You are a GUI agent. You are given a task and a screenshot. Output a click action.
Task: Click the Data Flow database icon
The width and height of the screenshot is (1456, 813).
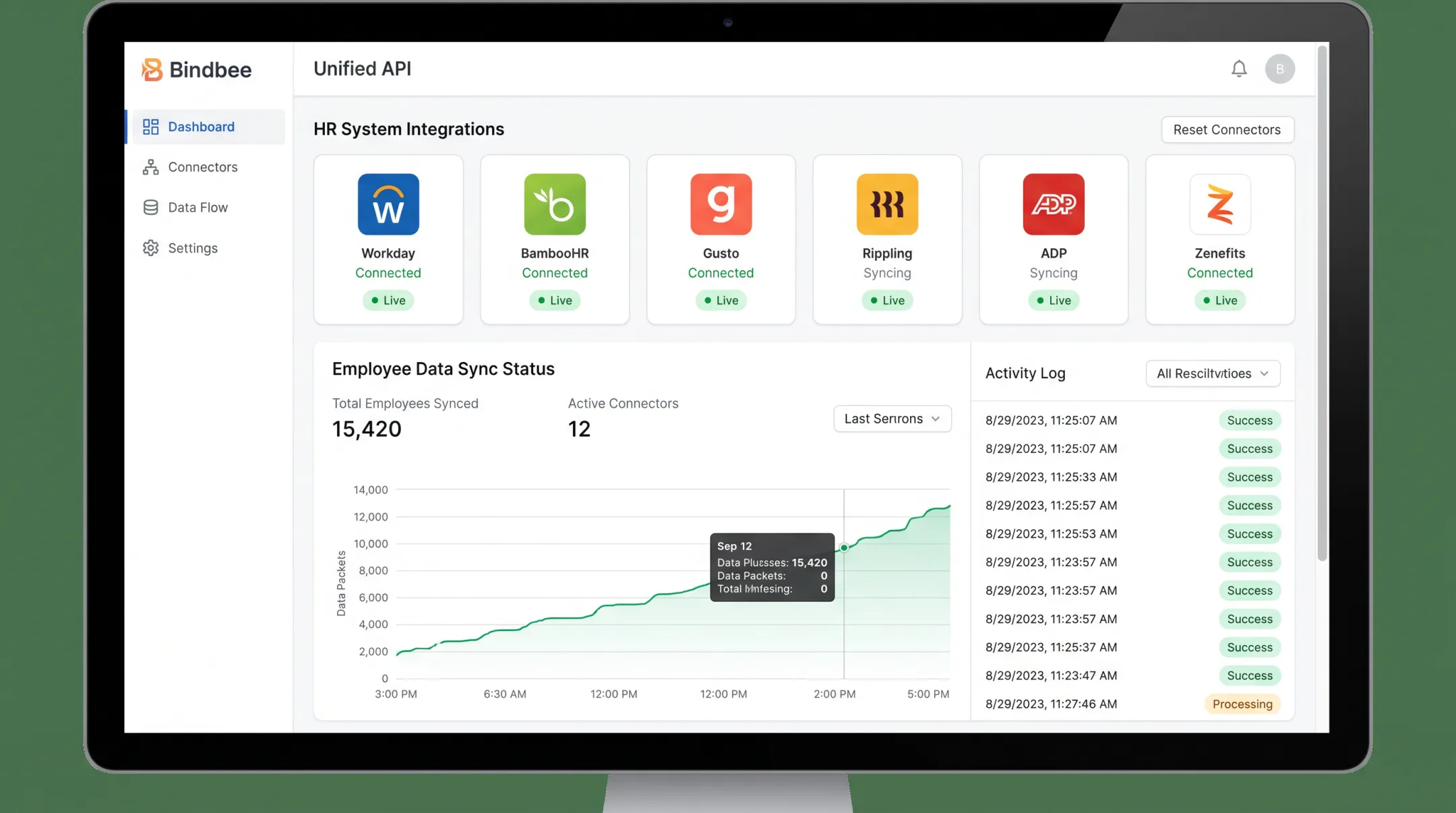point(151,208)
